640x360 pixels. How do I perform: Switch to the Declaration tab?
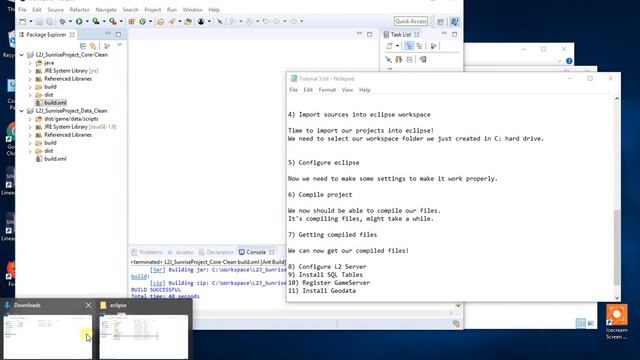tap(216, 252)
